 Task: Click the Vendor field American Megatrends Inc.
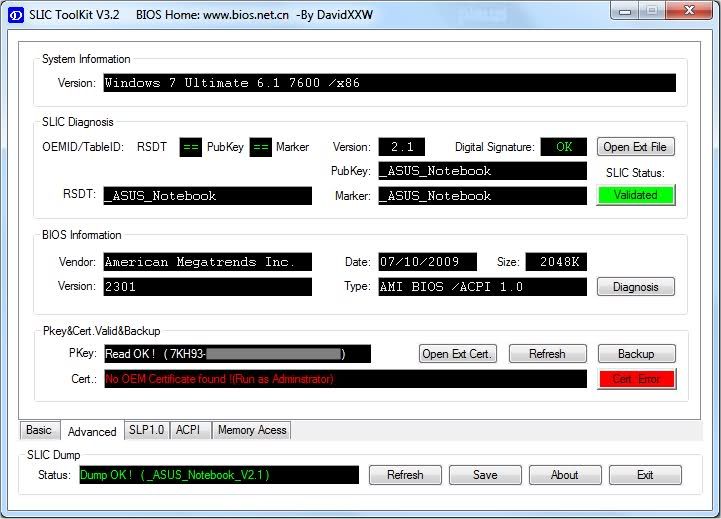(207, 262)
